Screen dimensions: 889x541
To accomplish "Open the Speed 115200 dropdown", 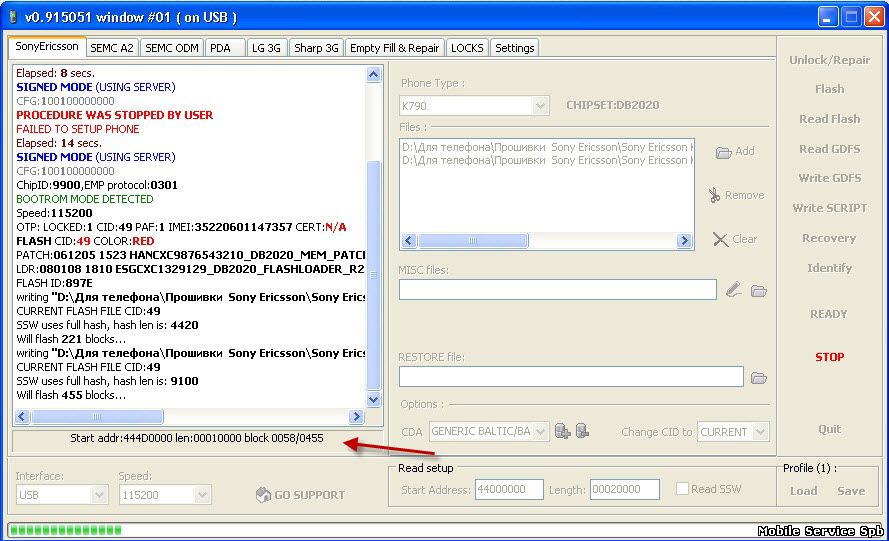I will (202, 494).
